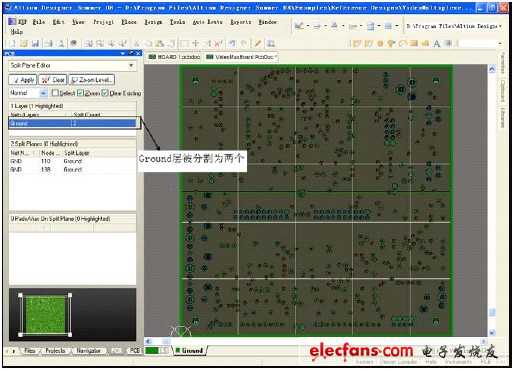Select the Ground layer tab

click(189, 351)
